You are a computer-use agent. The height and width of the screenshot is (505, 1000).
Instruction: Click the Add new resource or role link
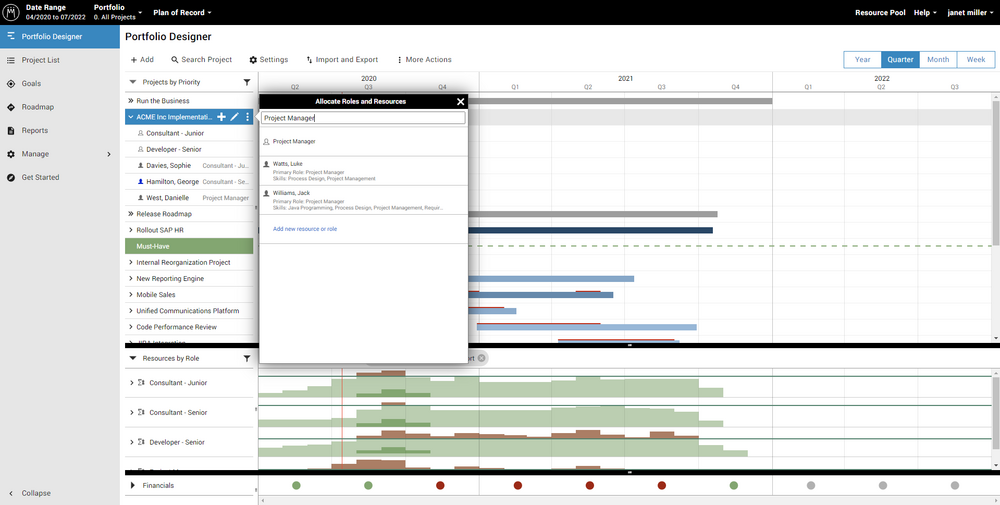point(304,229)
